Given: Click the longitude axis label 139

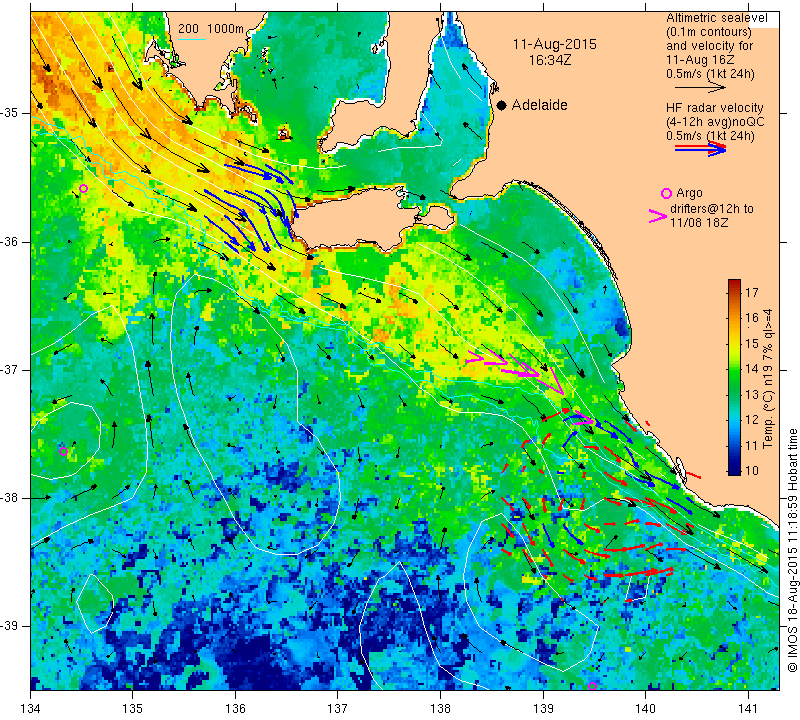Looking at the screenshot, I should pos(543,709).
